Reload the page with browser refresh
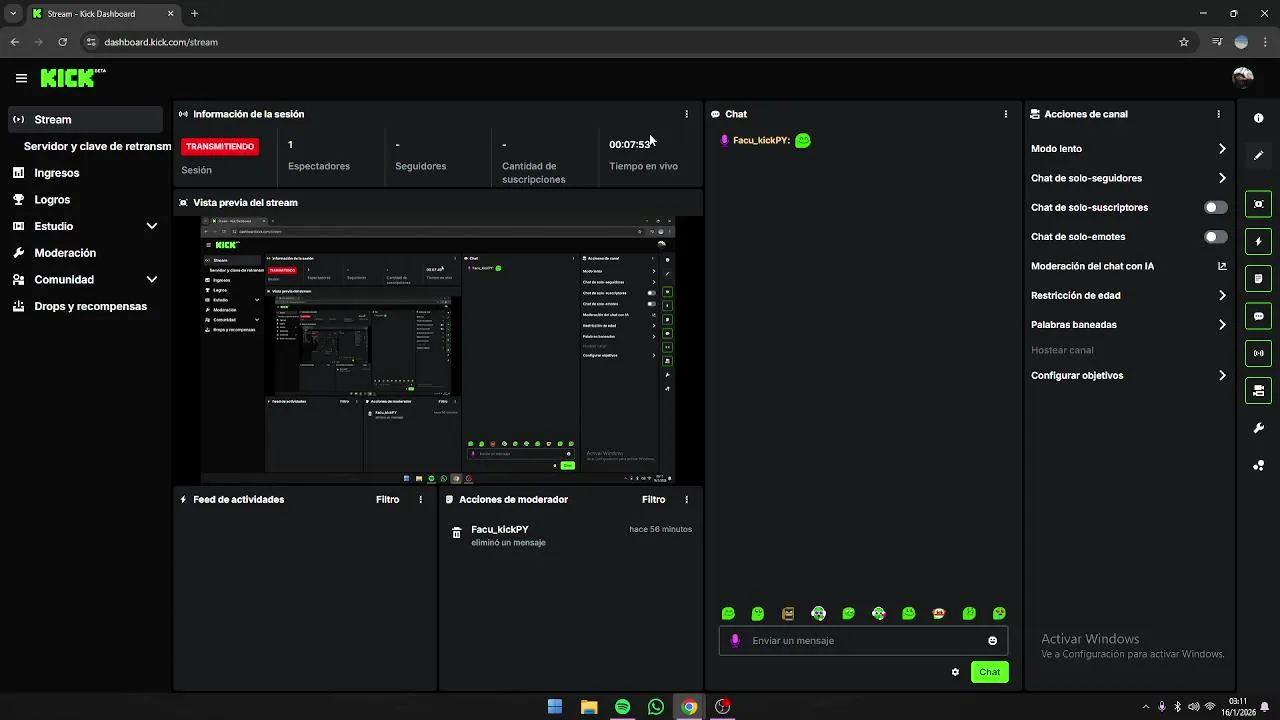This screenshot has height=720, width=1280. coord(62,42)
